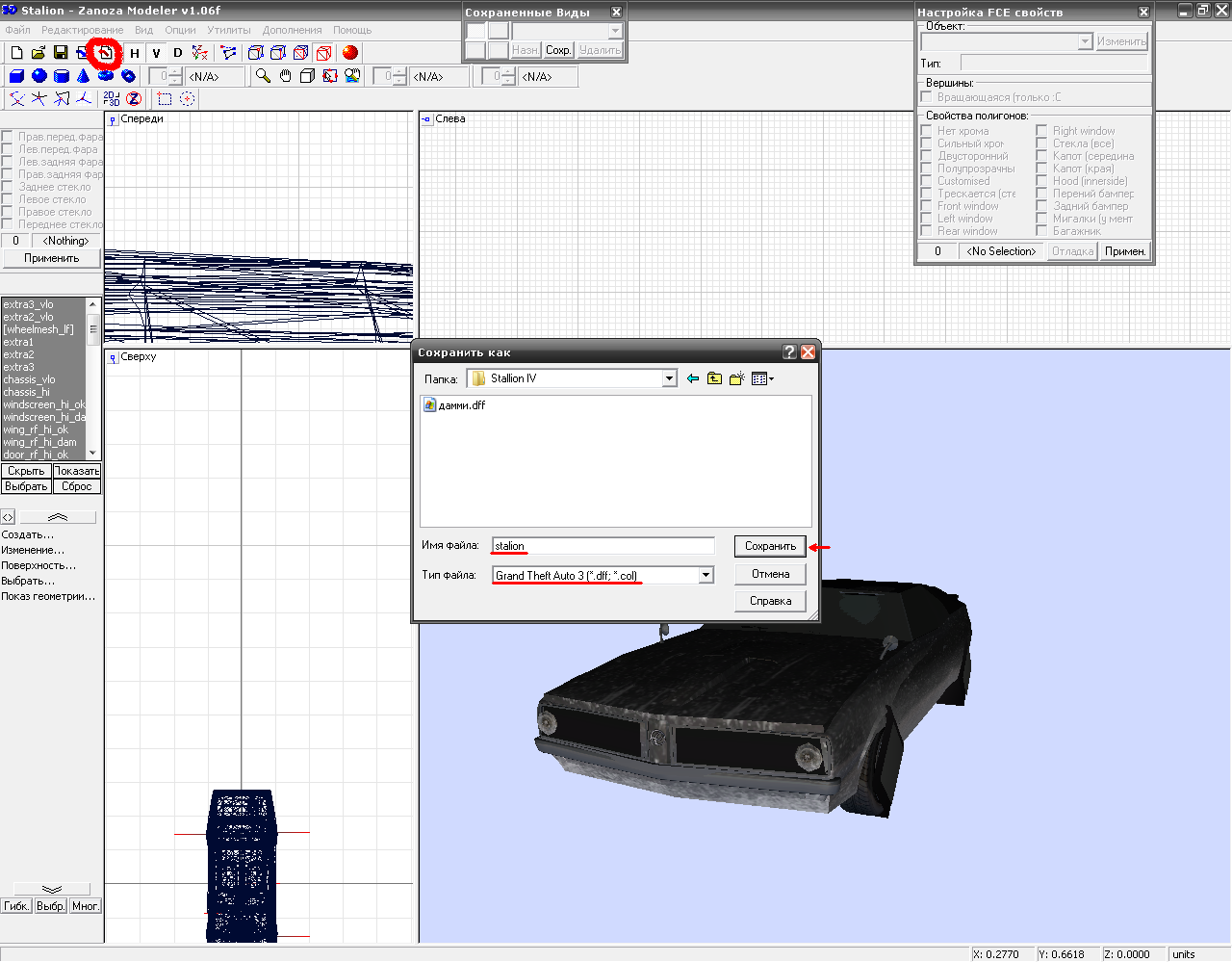Toggle the 'Right window' polygon checkbox
This screenshot has width=1232, height=962.
[x=1041, y=131]
